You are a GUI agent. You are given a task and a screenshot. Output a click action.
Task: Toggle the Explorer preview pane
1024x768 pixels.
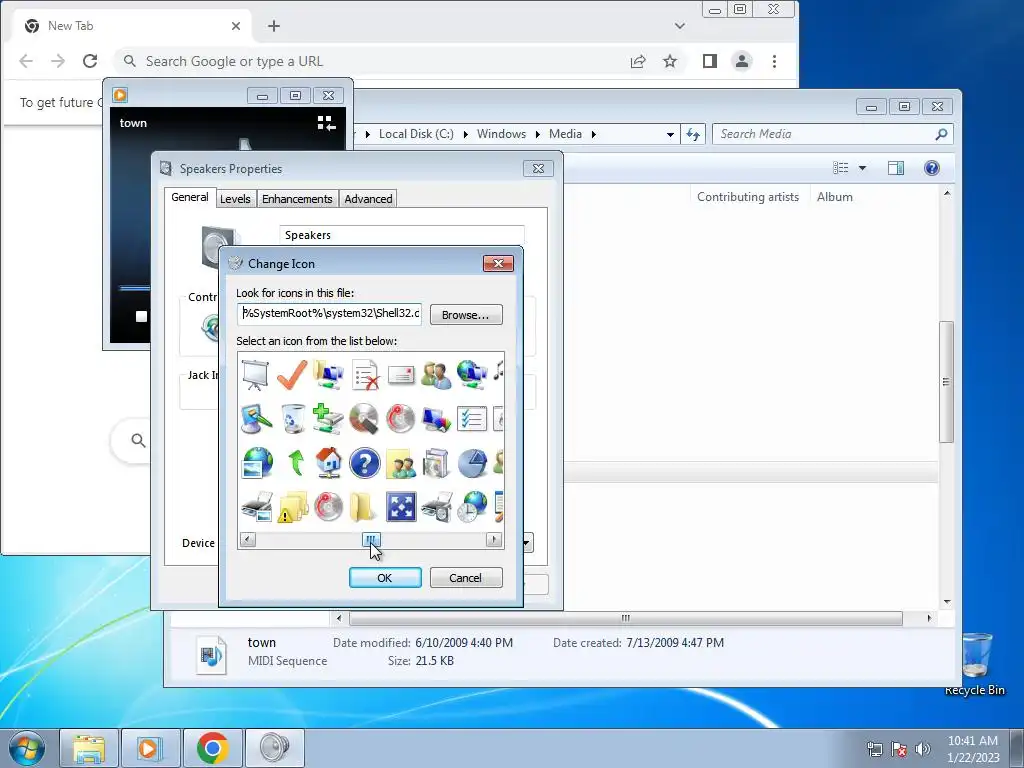(x=896, y=168)
